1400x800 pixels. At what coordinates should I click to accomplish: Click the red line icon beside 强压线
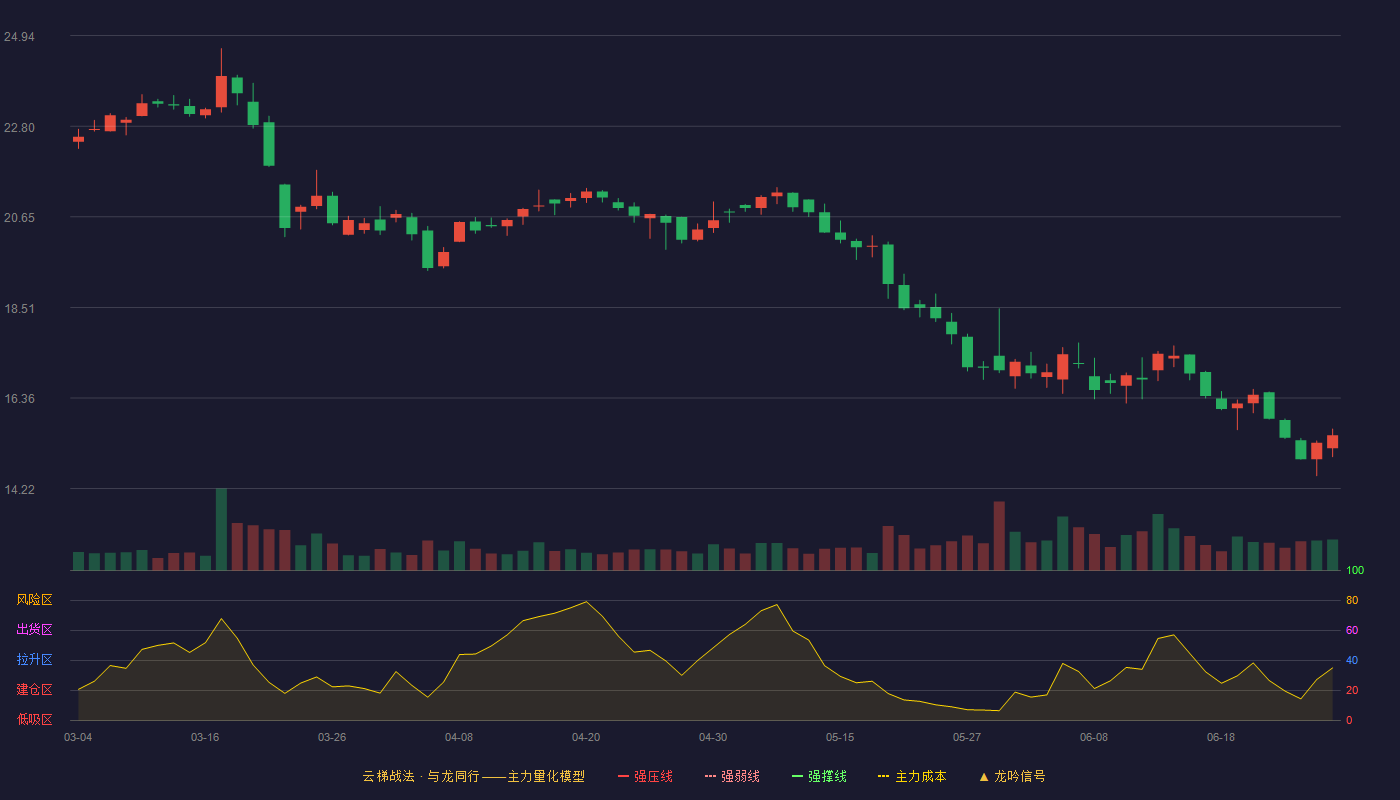point(624,776)
